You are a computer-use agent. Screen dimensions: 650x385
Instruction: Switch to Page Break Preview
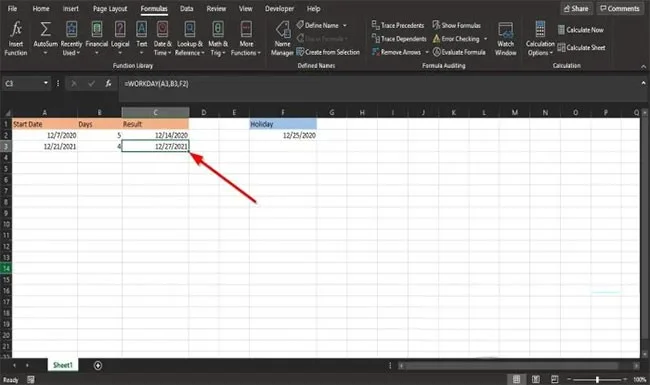tap(555, 379)
